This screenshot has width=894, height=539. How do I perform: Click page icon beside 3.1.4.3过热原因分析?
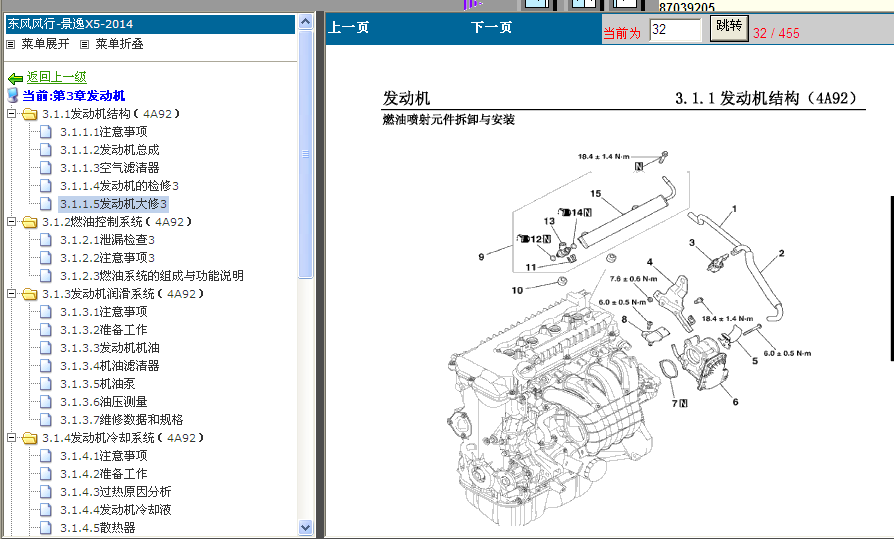click(x=46, y=492)
